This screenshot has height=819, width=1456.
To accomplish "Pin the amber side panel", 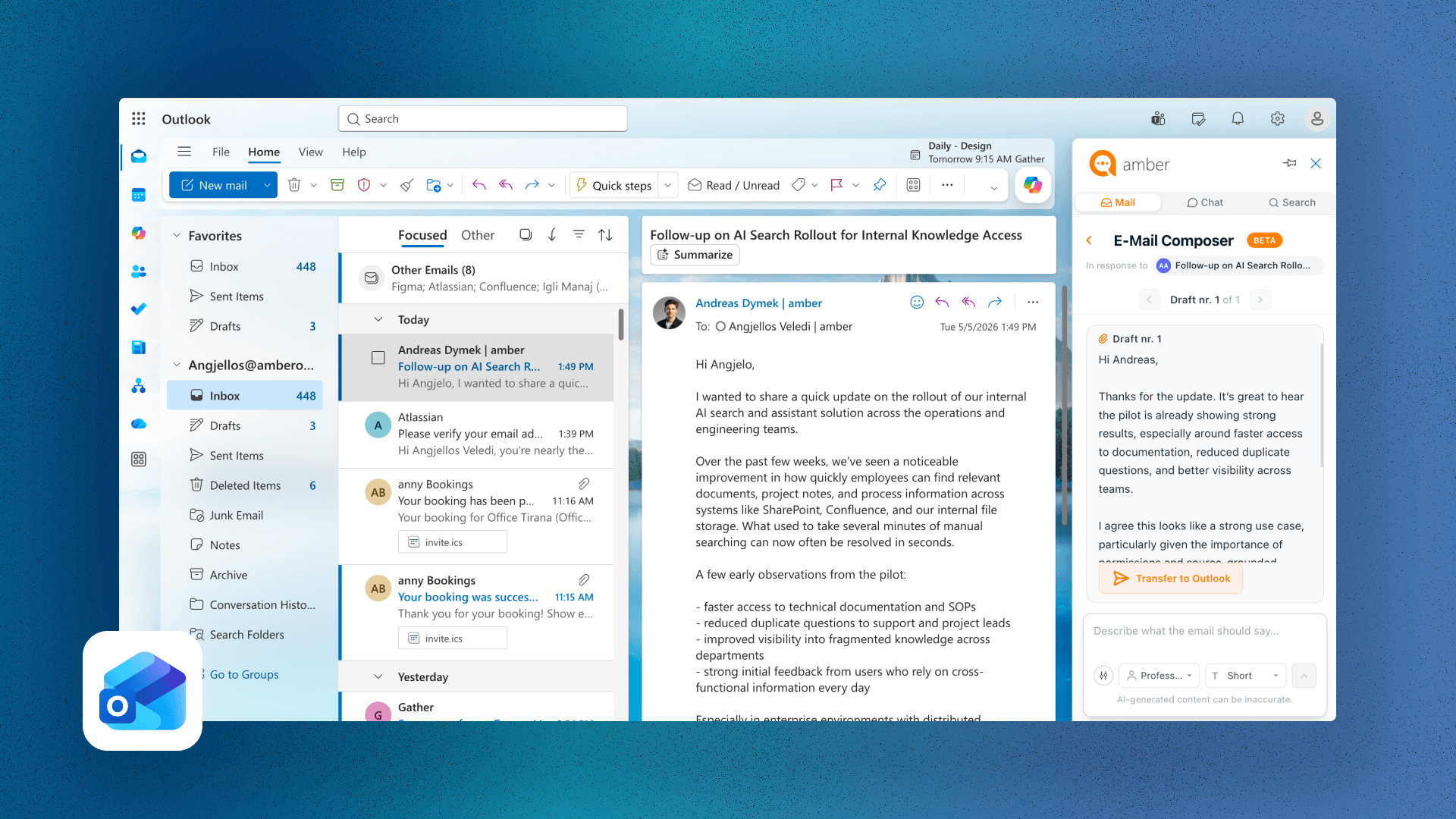I will (x=1290, y=164).
